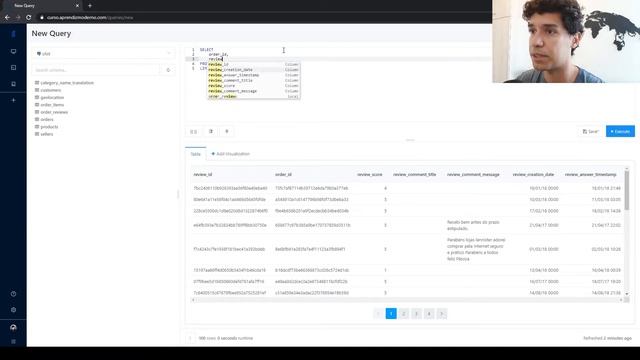
Task: Sort by order_id column header
Action: (x=283, y=175)
